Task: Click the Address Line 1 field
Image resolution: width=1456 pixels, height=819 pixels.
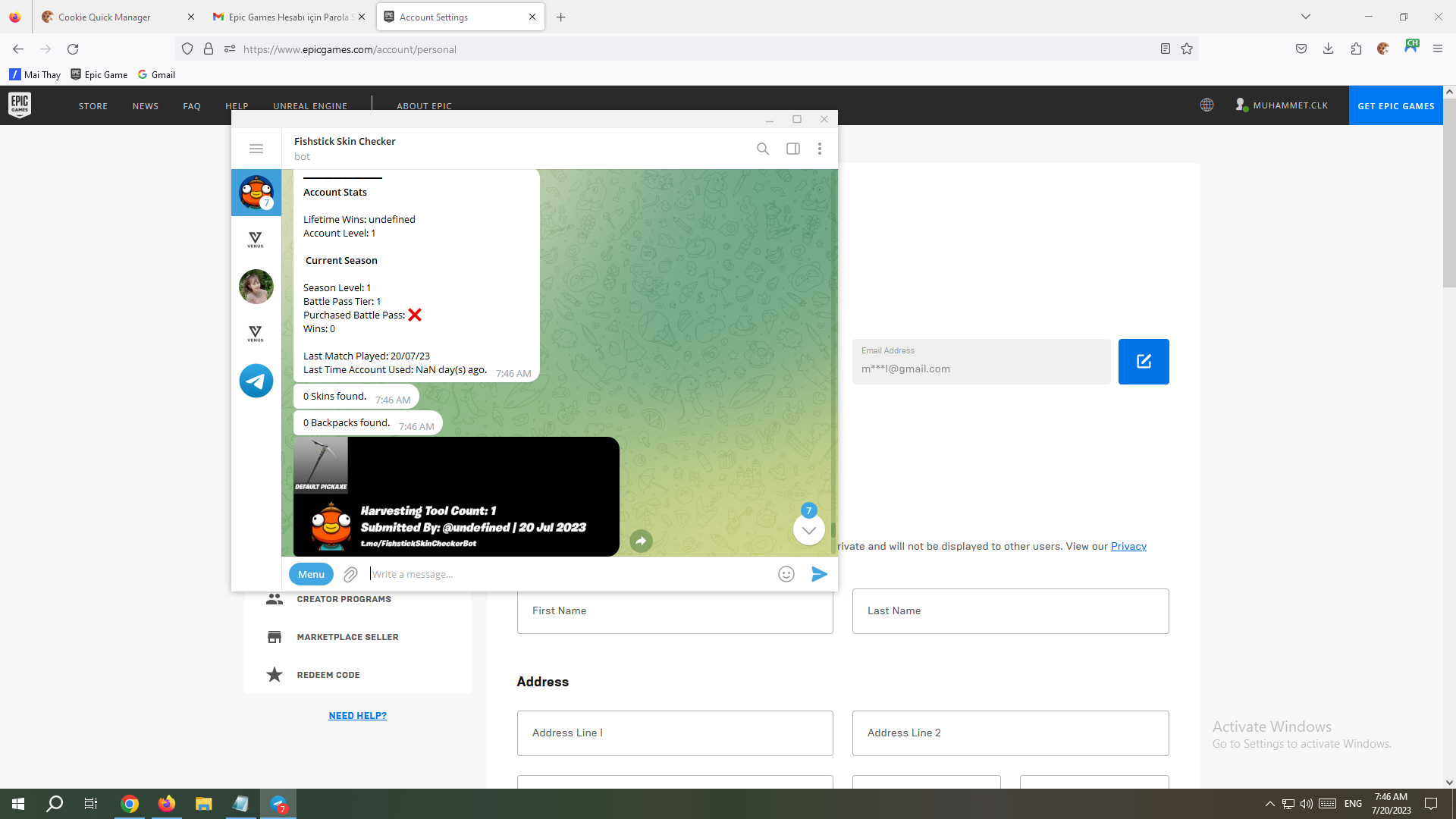Action: [x=675, y=733]
